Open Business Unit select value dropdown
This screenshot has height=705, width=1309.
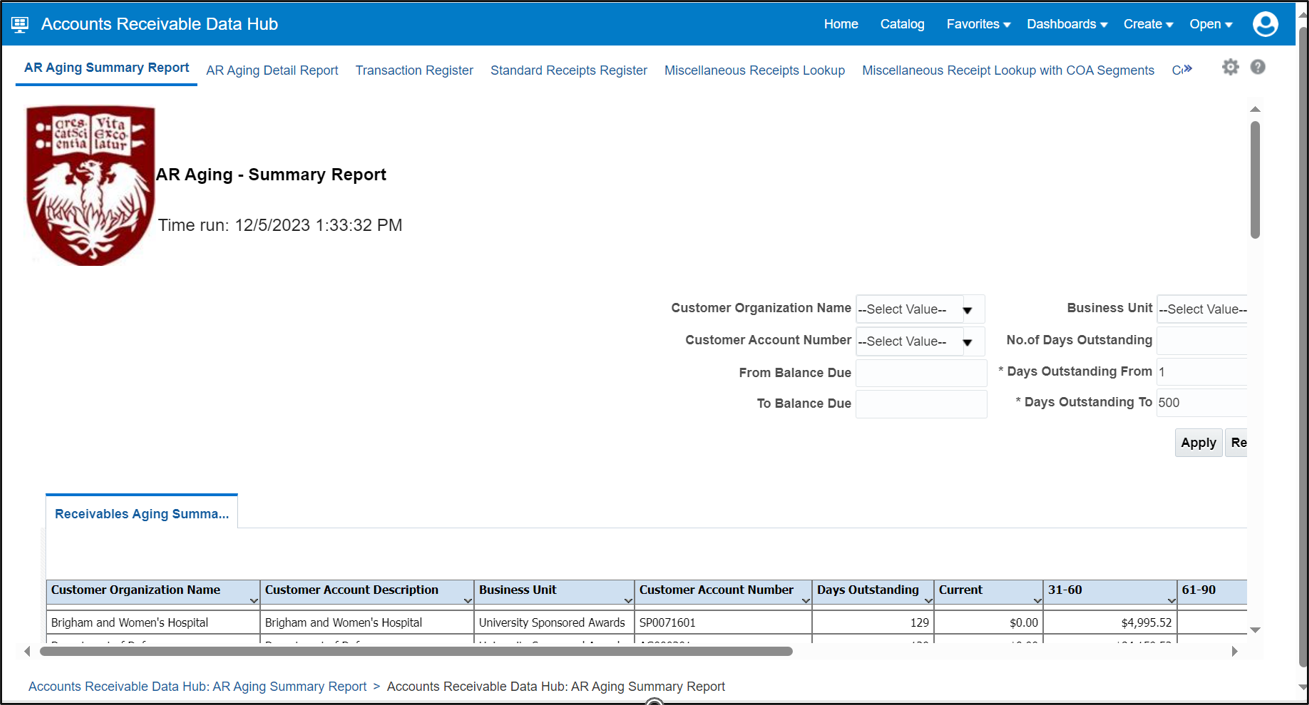pos(1202,309)
